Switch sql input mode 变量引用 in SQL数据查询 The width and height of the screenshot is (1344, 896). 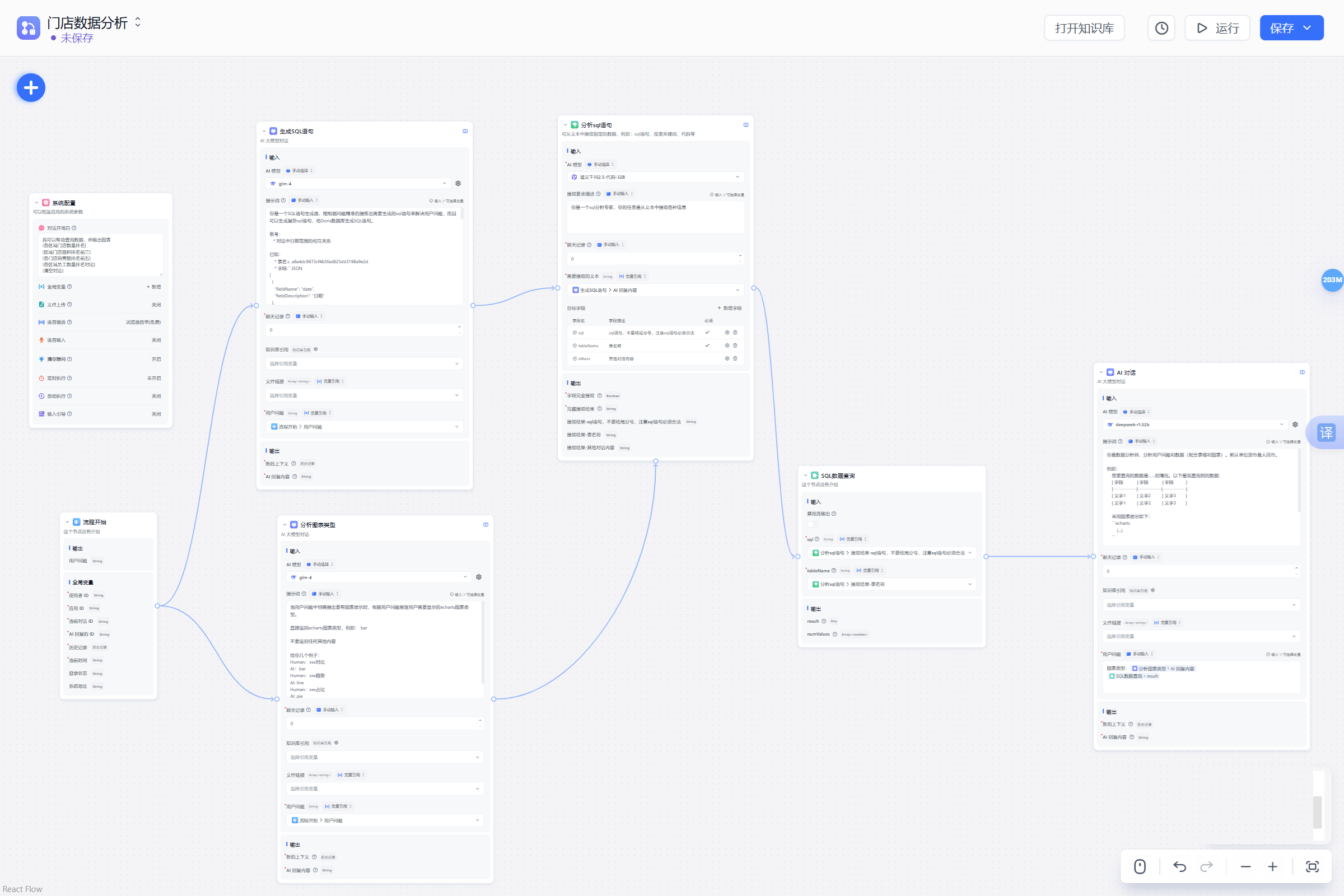tap(853, 539)
